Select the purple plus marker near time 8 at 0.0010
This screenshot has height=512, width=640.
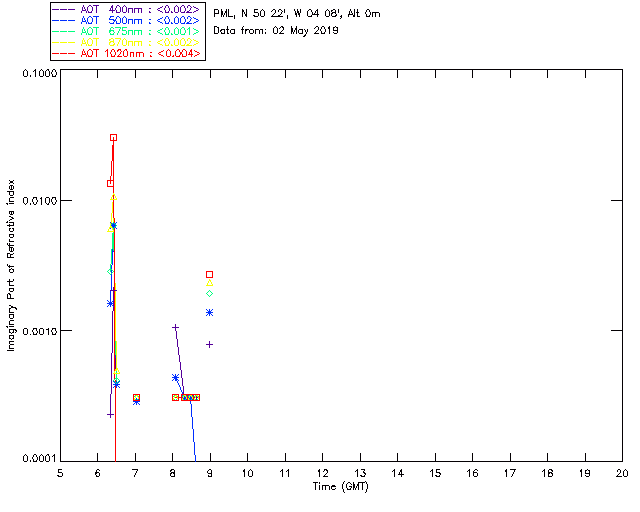point(176,327)
